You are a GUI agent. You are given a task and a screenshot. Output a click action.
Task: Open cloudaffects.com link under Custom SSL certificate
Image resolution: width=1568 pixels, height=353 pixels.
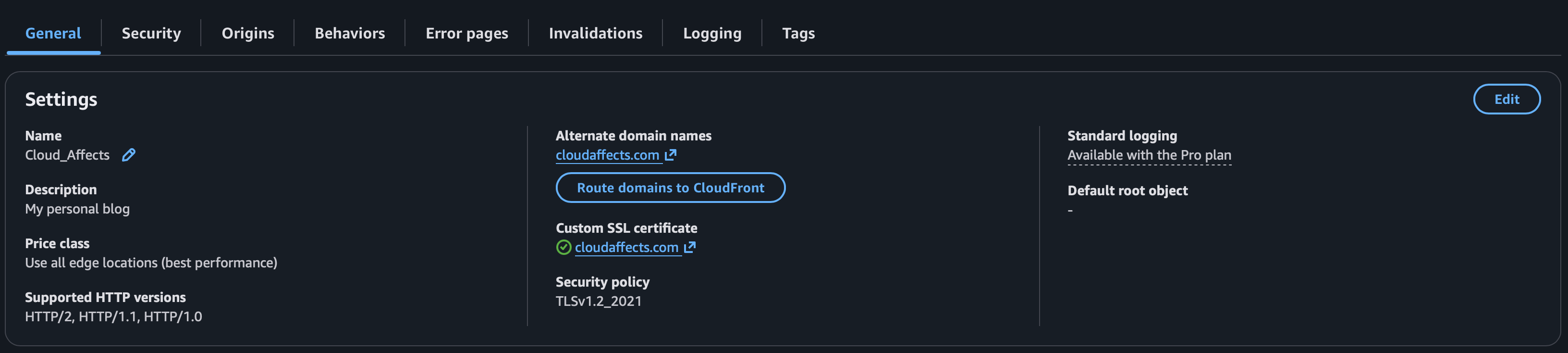pos(626,247)
